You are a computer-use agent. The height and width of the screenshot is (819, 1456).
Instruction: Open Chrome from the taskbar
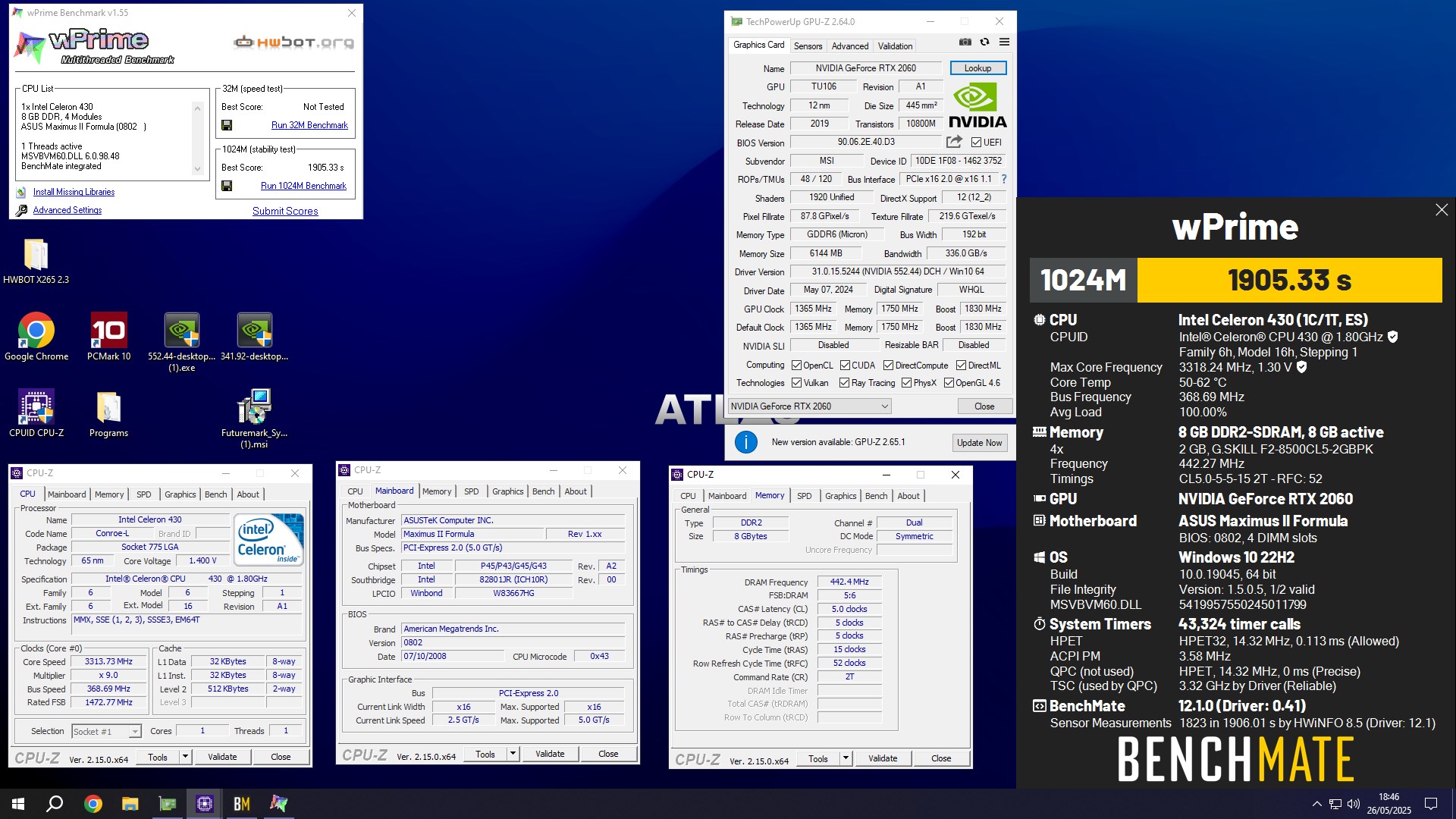pyautogui.click(x=93, y=804)
